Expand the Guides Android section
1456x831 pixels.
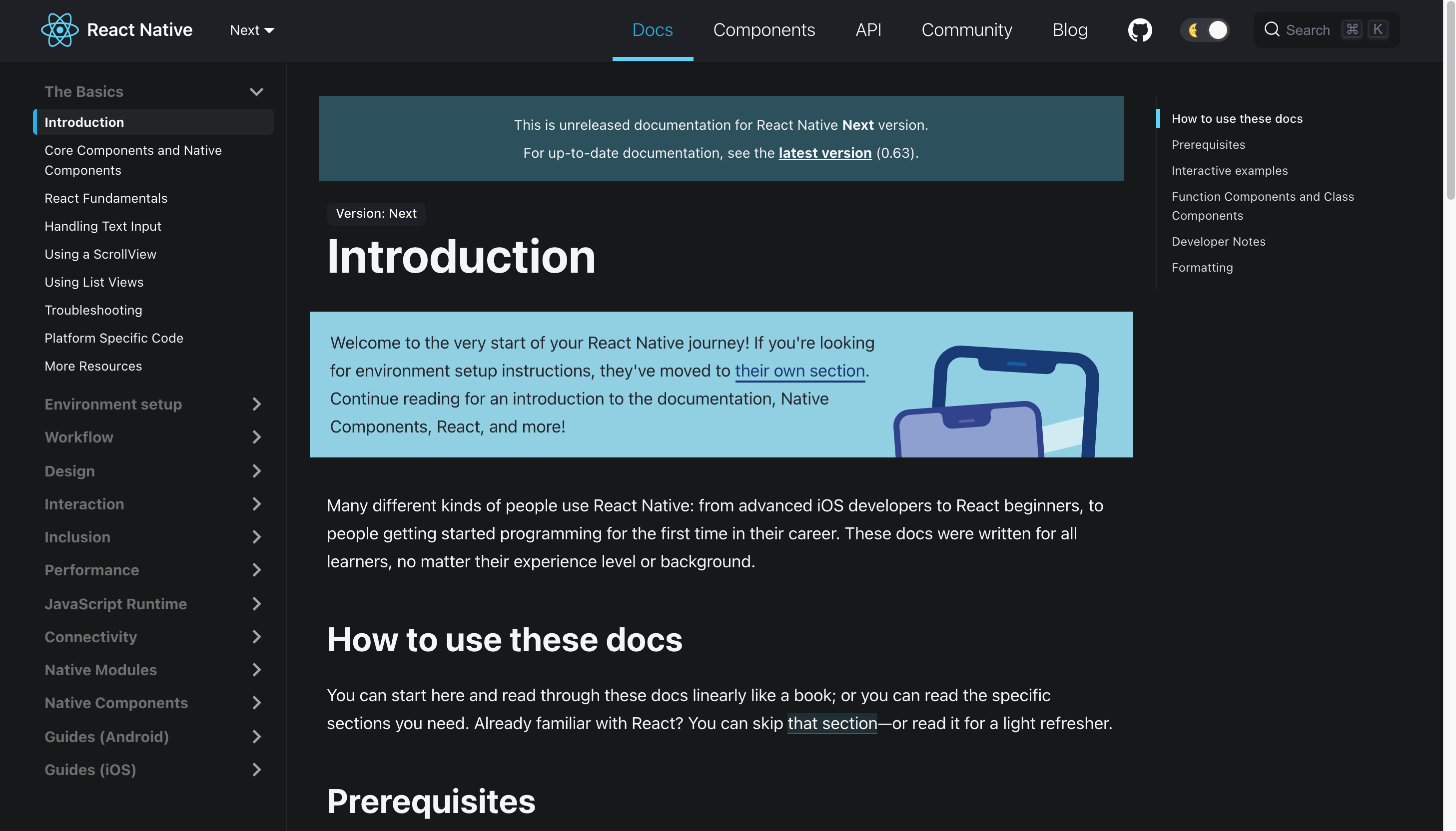pyautogui.click(x=256, y=736)
